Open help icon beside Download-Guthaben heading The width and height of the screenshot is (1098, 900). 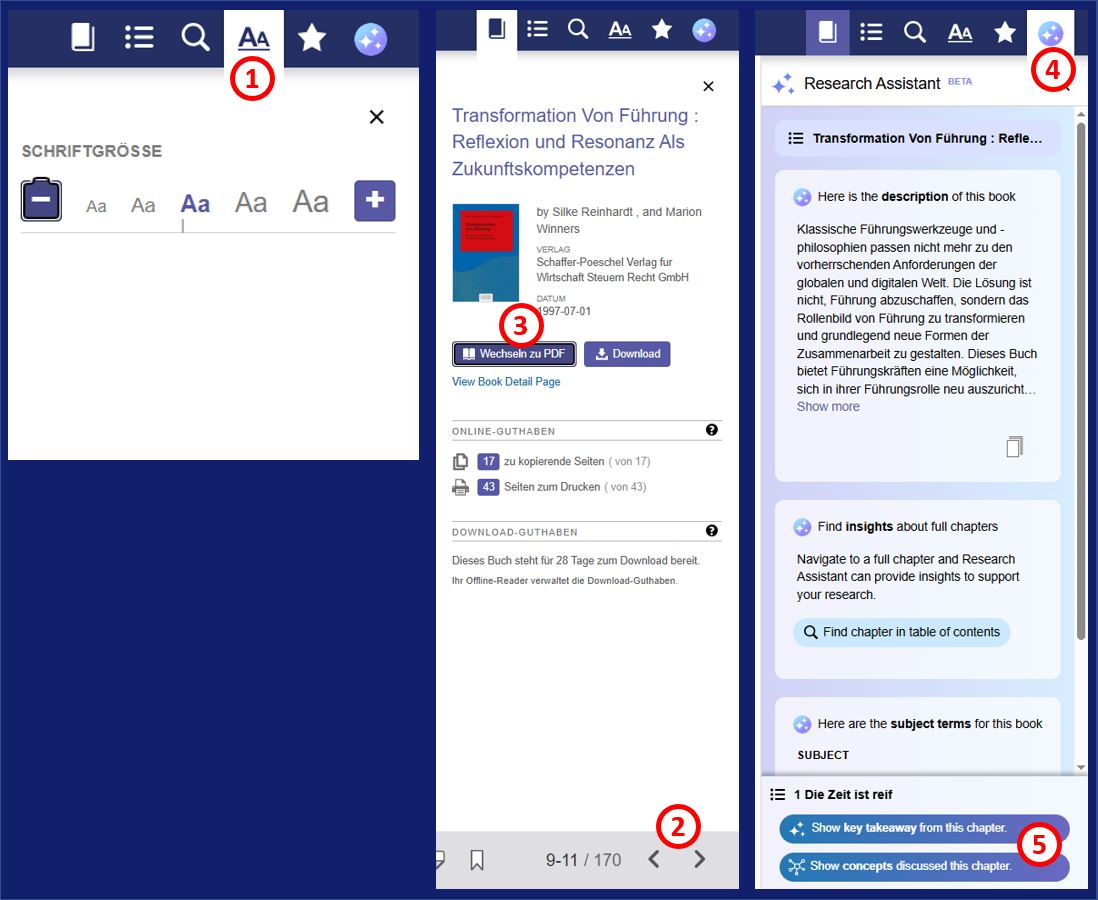point(711,531)
